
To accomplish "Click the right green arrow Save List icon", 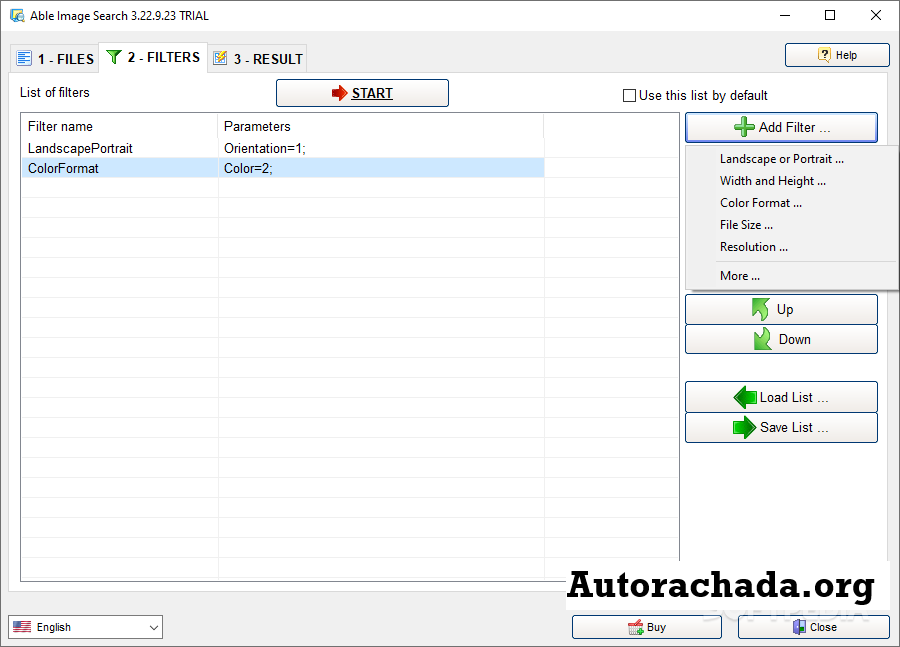I will coord(744,427).
